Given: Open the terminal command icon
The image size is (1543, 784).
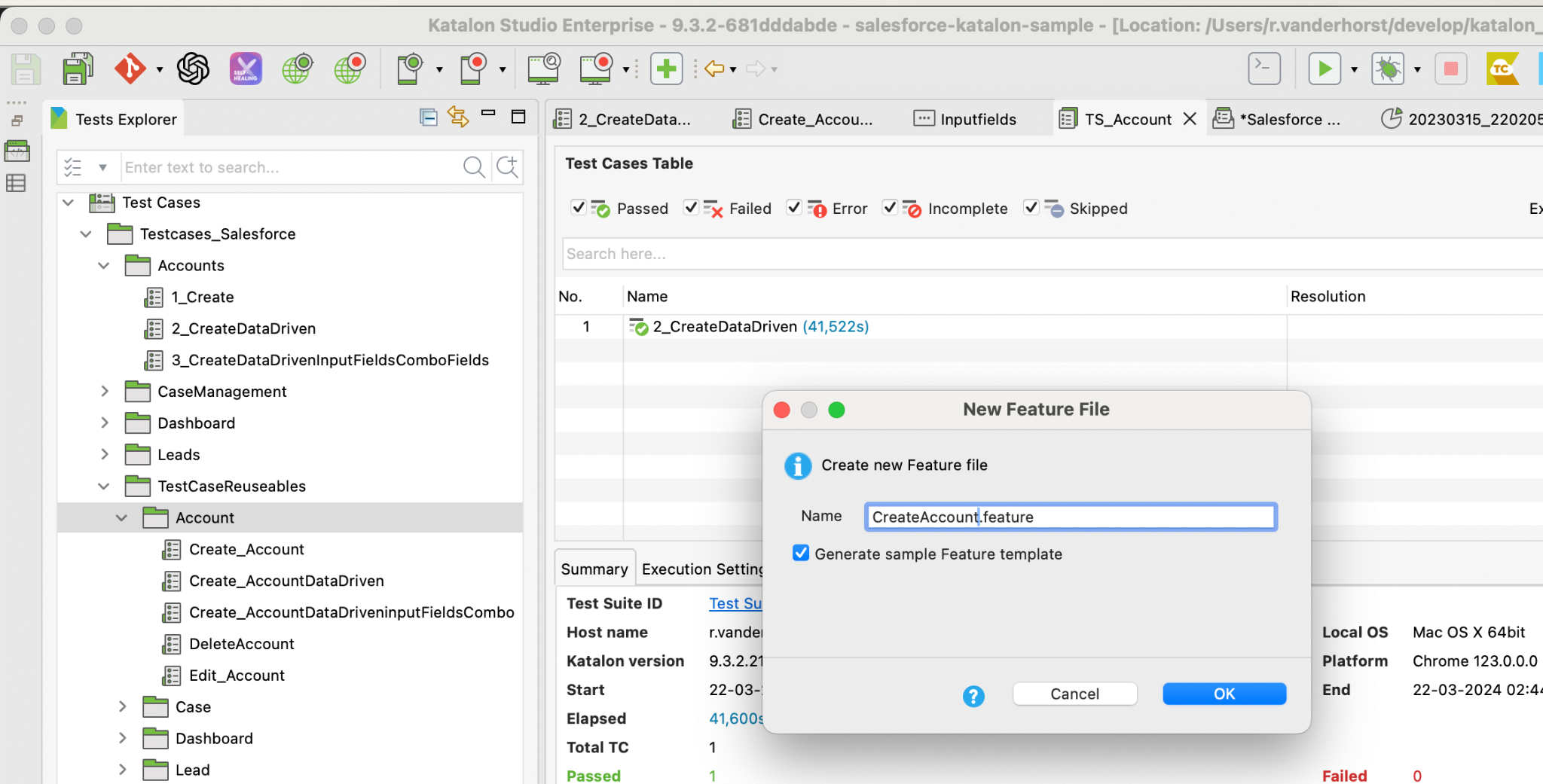Looking at the screenshot, I should (x=1264, y=69).
